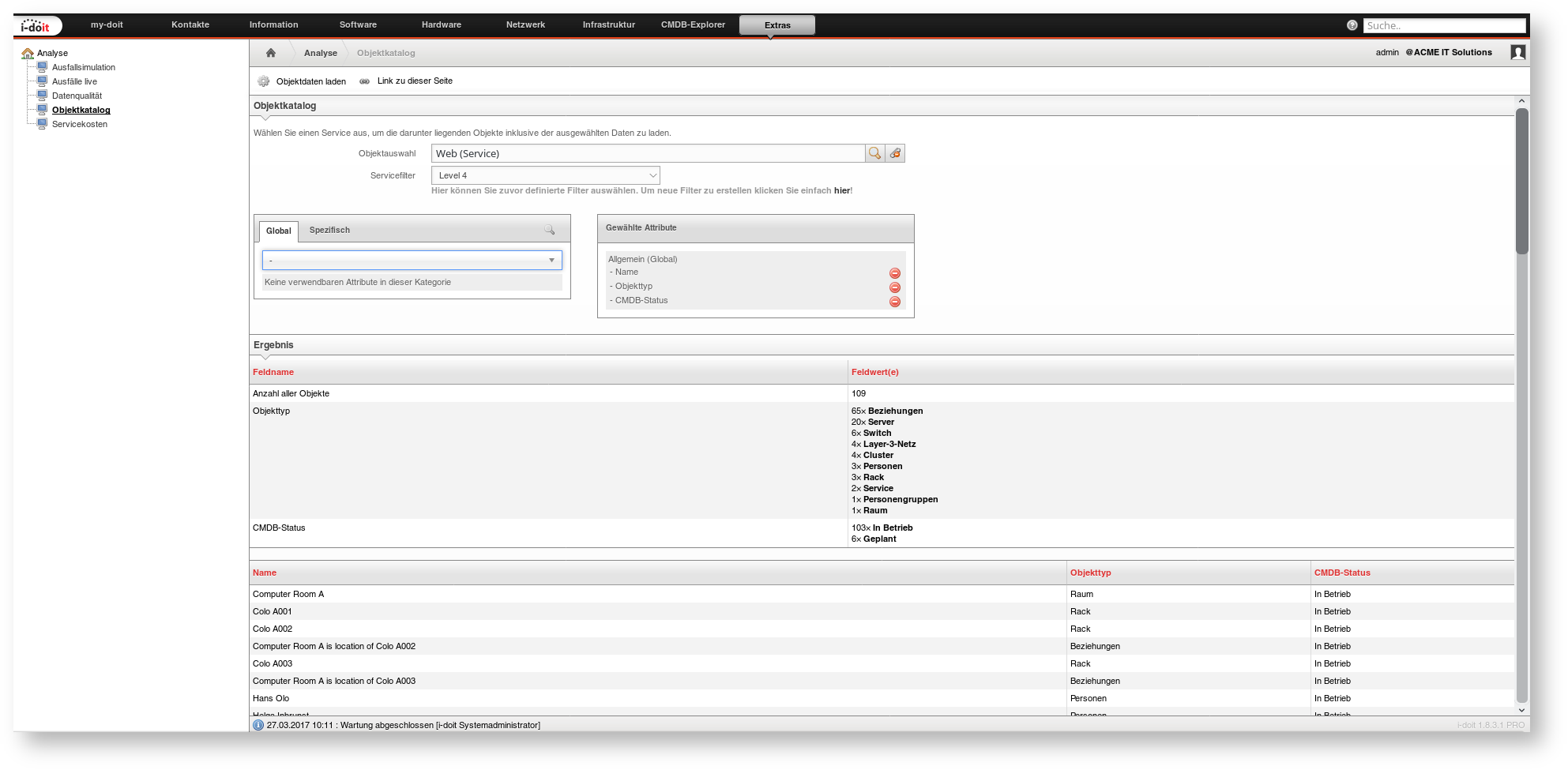Open the Kontakte menu
The image size is (1568, 770).
pyautogui.click(x=190, y=24)
